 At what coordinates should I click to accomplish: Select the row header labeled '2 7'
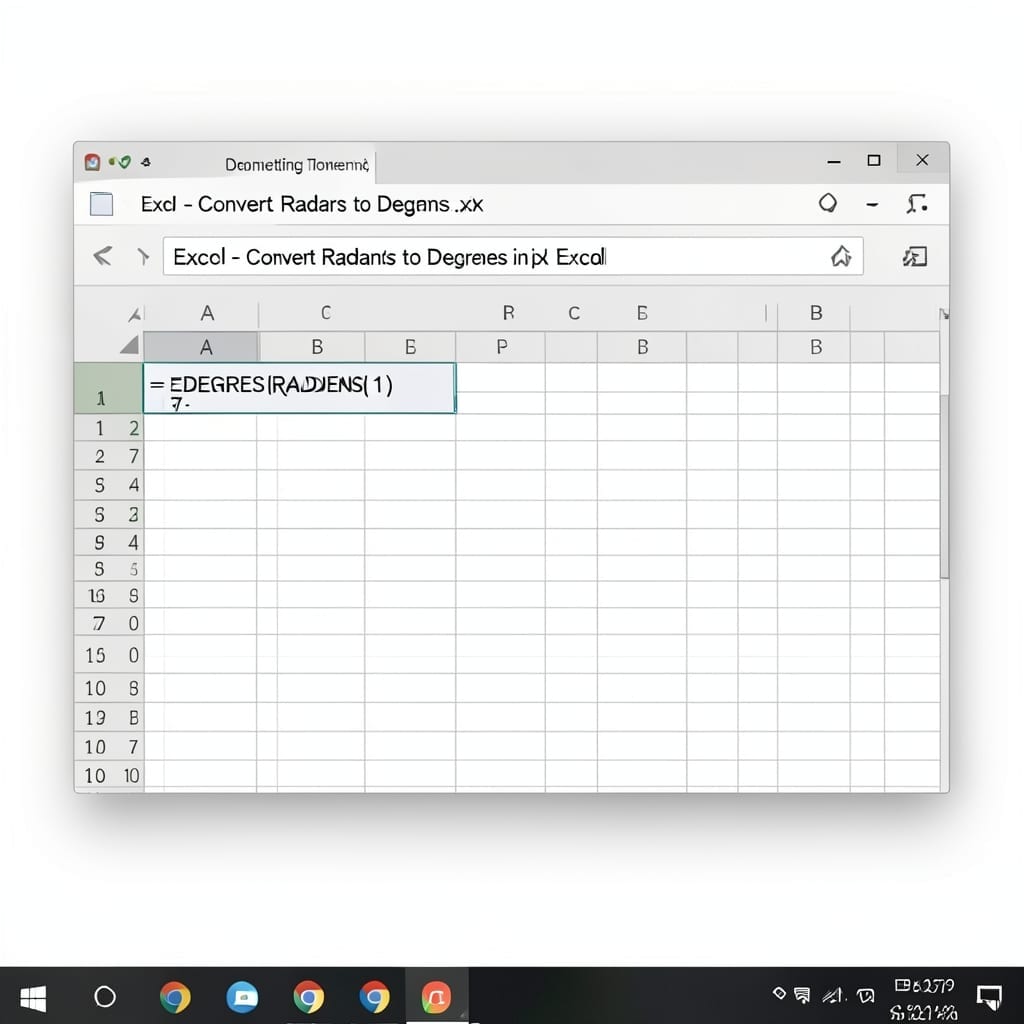point(109,456)
